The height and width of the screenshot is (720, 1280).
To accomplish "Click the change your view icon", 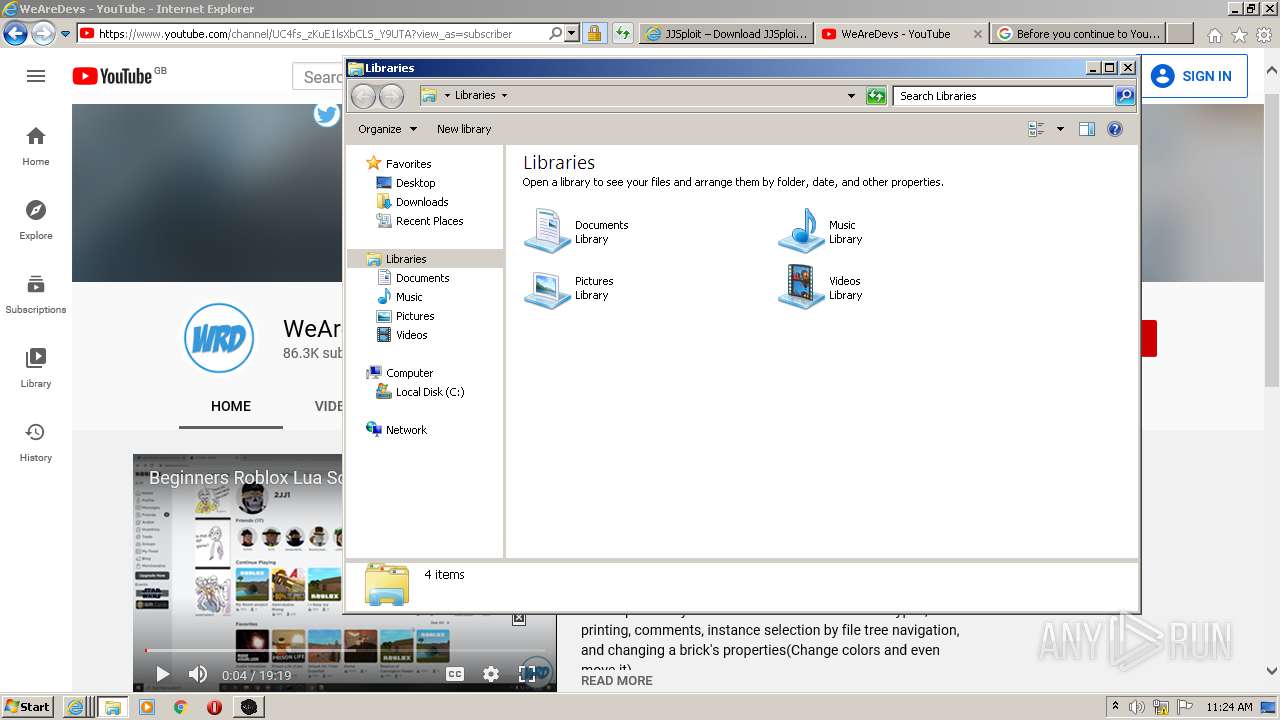I will pyautogui.click(x=1036, y=129).
